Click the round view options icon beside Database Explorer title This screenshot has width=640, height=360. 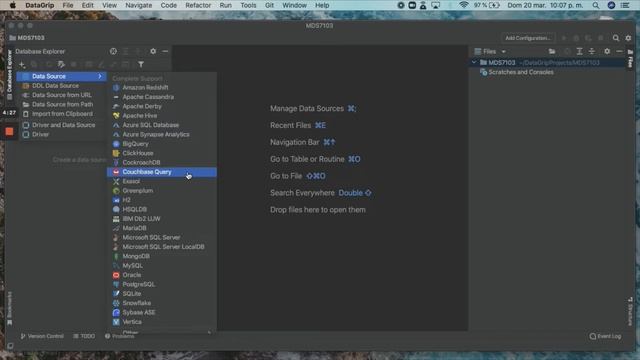113,51
